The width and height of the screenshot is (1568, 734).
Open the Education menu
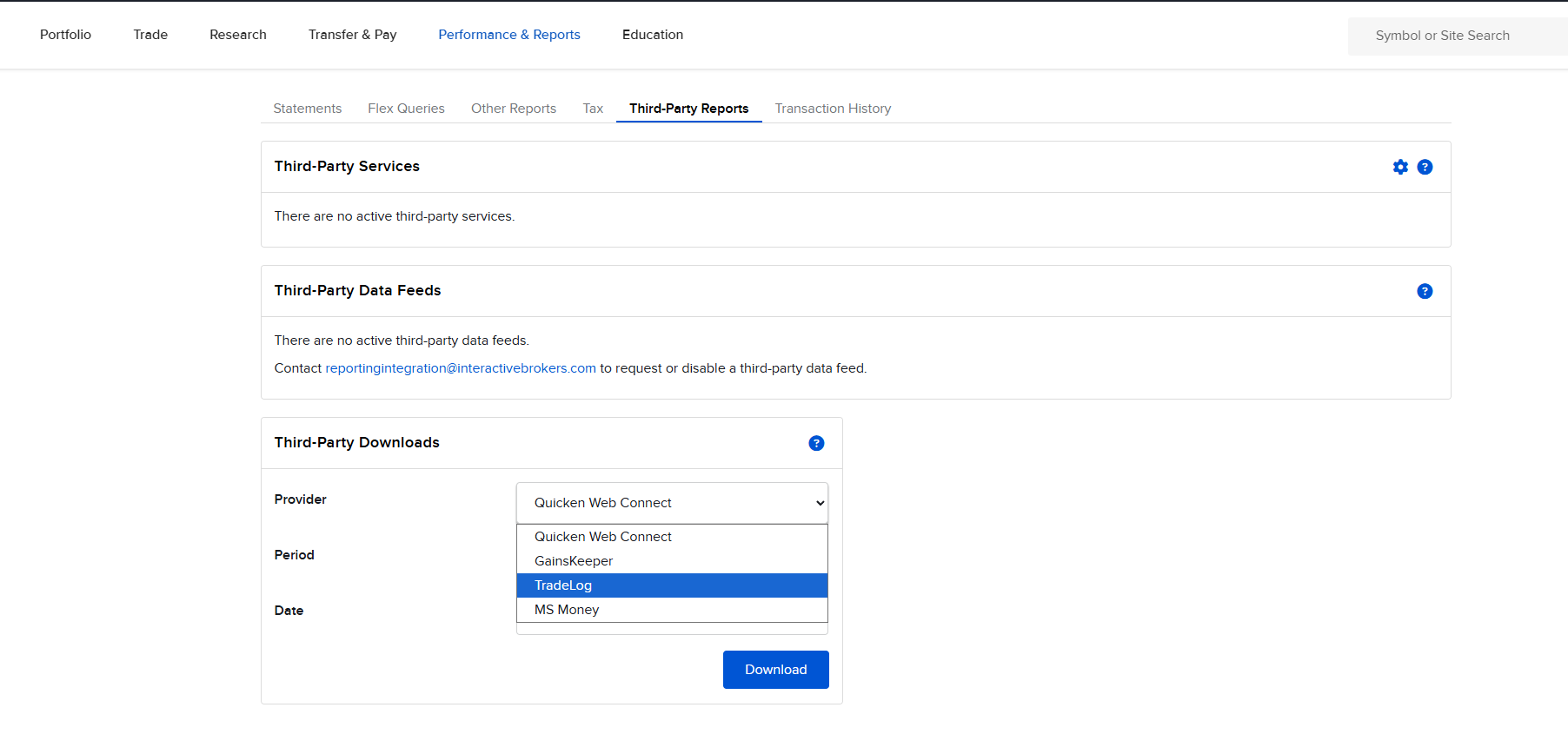[653, 35]
